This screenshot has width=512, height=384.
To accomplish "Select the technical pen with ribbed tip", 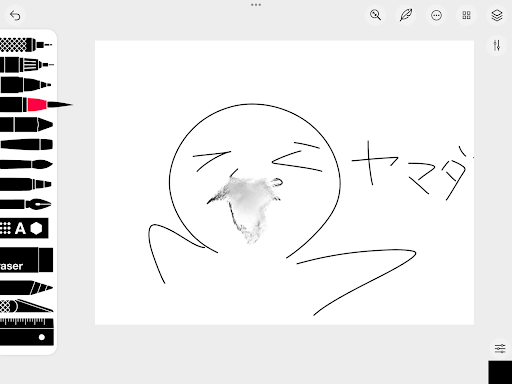I will tap(27, 65).
